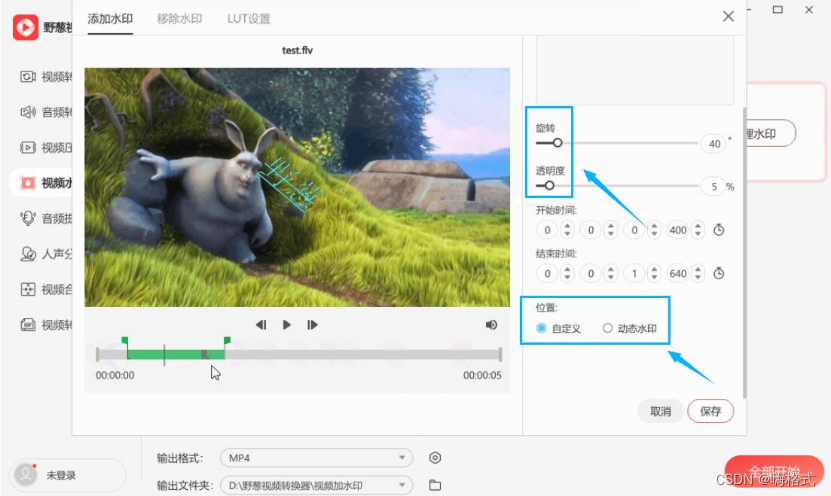This screenshot has width=831, height=496.
Task: Click the transparency slider handle
Action: click(550, 185)
